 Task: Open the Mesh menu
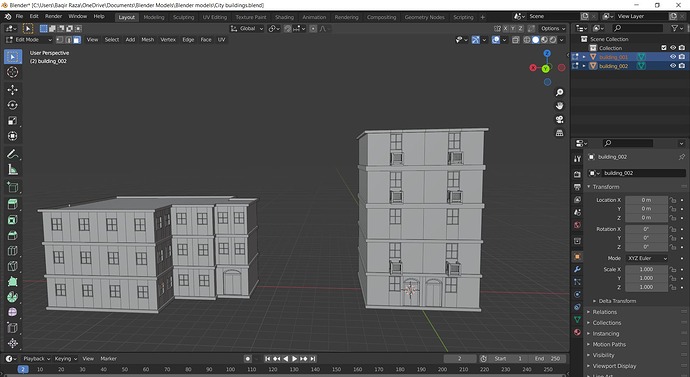coord(147,40)
